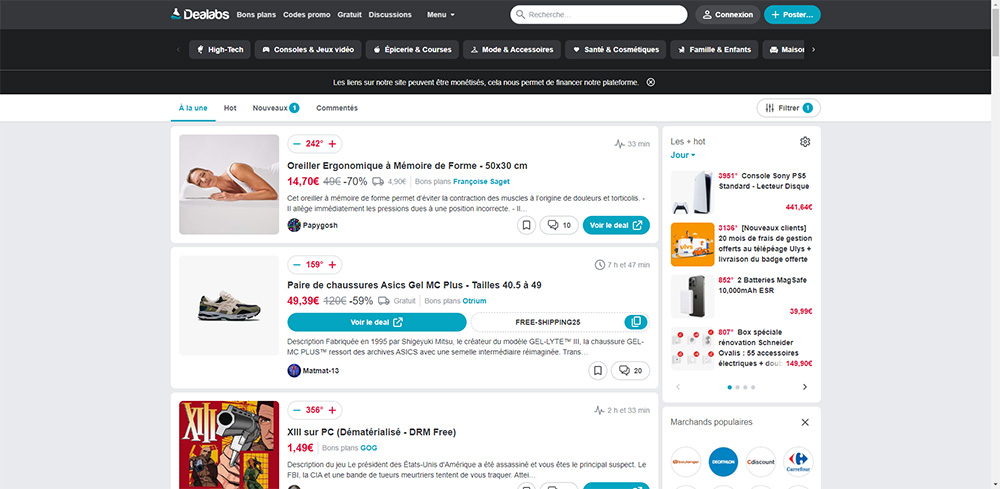Image resolution: width=1000 pixels, height=489 pixels.
Task: Open the XIII sur PC deal title
Action: point(372,432)
